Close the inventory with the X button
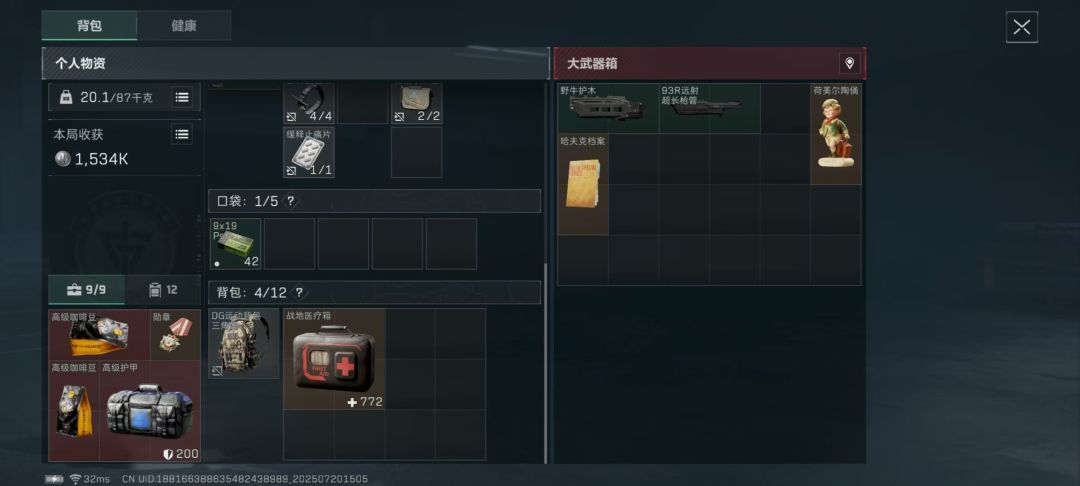The image size is (1080, 486). coord(1021,27)
